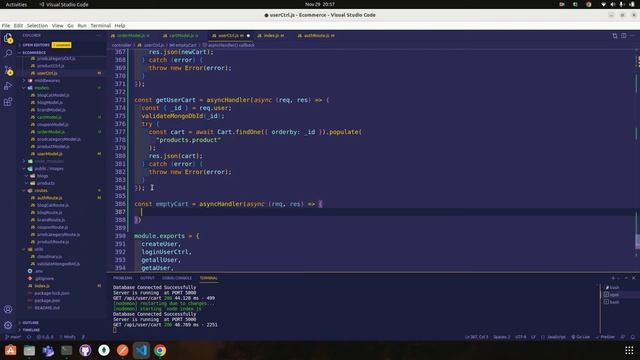Change JavaScript language mode in status bar
640x360 pixels.
(x=556, y=337)
